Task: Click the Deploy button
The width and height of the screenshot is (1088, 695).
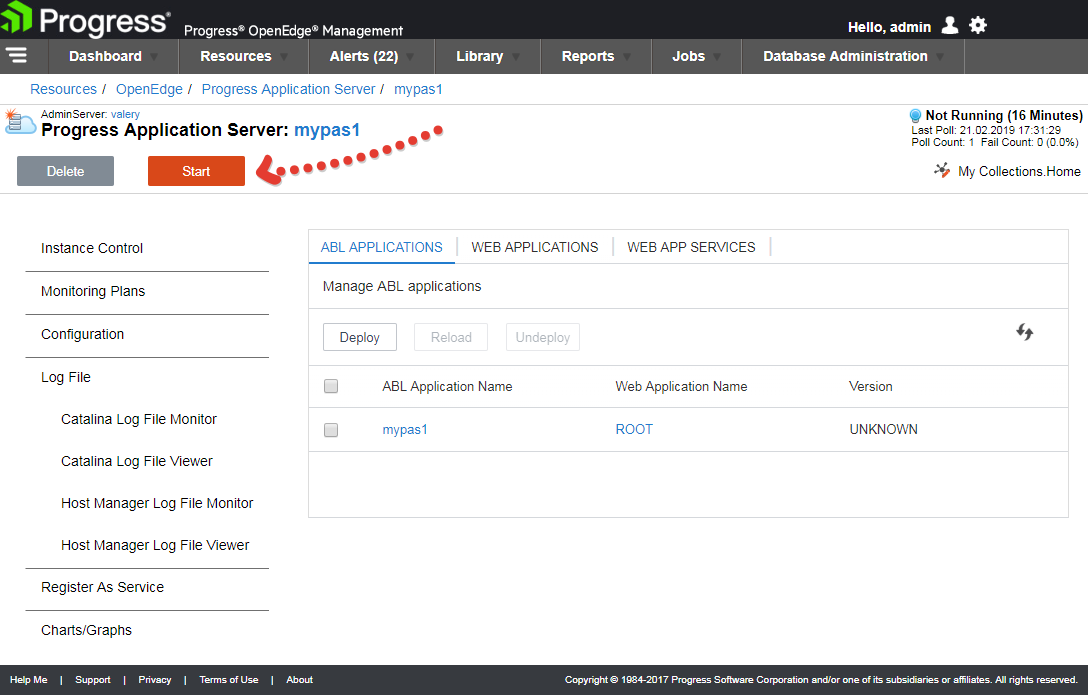Action: point(360,337)
